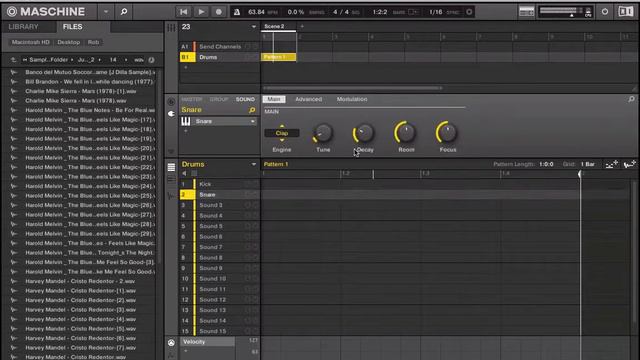Toggle the audio engine power icon

[605, 12]
